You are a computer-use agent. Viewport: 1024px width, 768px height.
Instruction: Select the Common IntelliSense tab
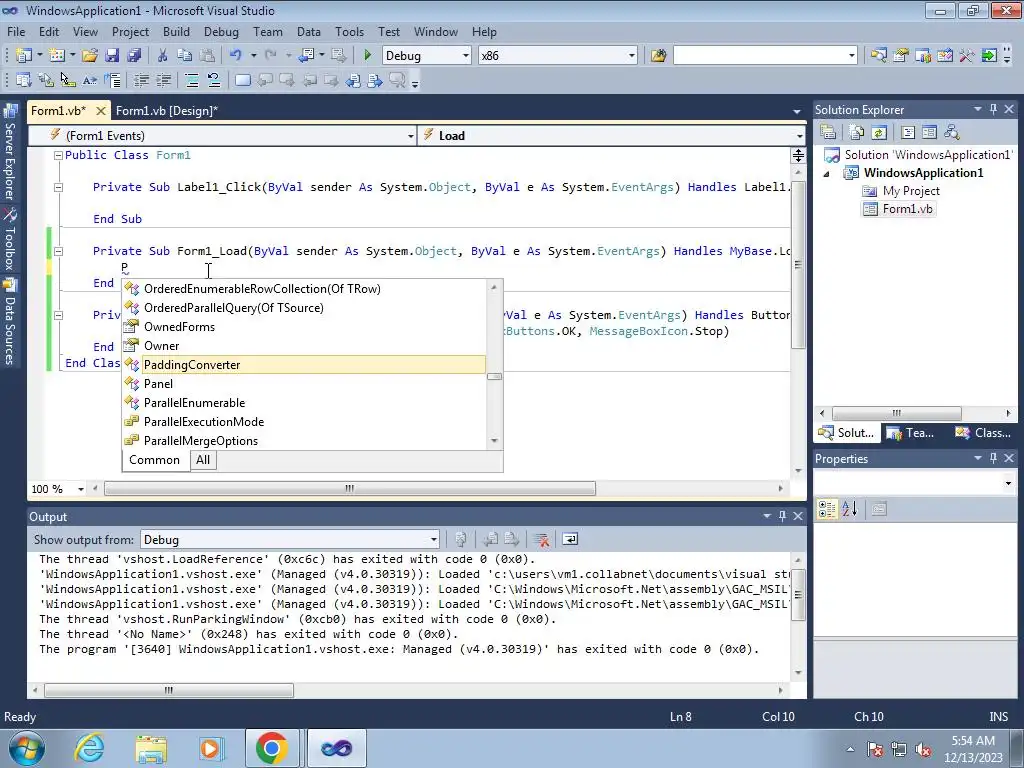tap(154, 460)
